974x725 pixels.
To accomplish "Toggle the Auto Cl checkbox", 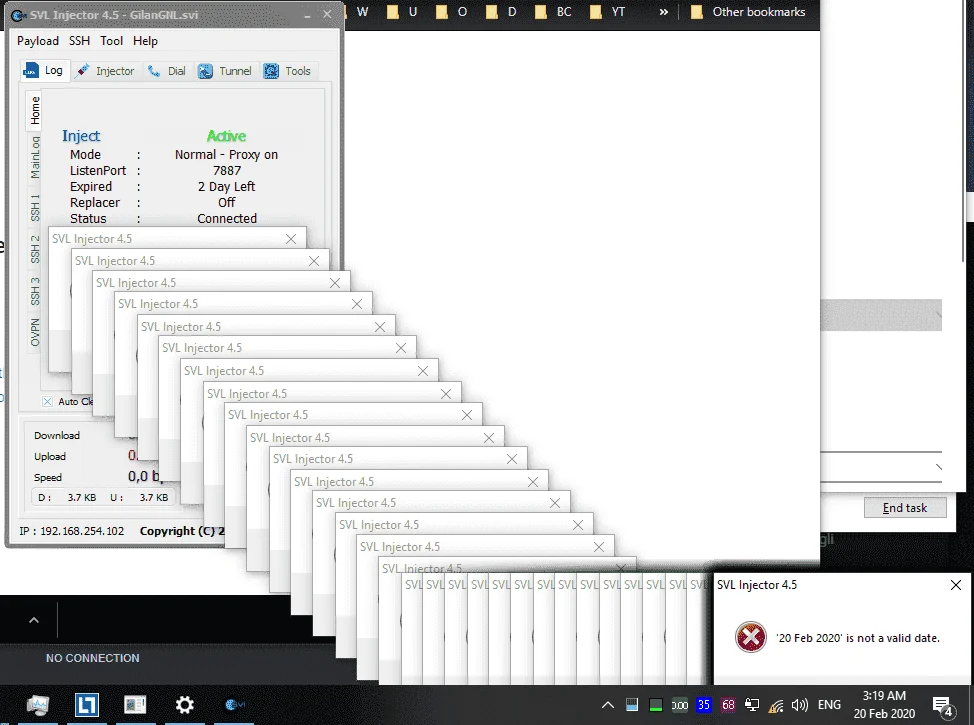I will coord(47,401).
